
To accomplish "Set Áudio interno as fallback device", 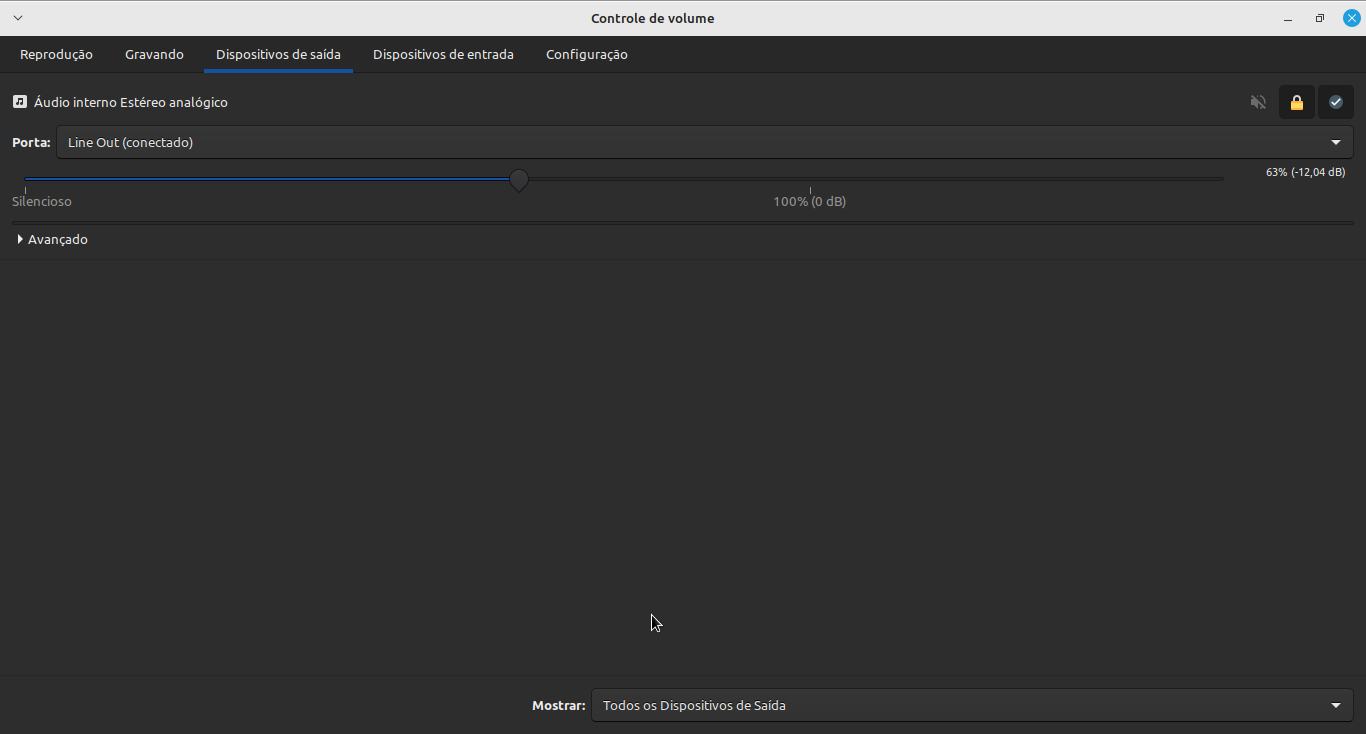I will pyautogui.click(x=1335, y=102).
